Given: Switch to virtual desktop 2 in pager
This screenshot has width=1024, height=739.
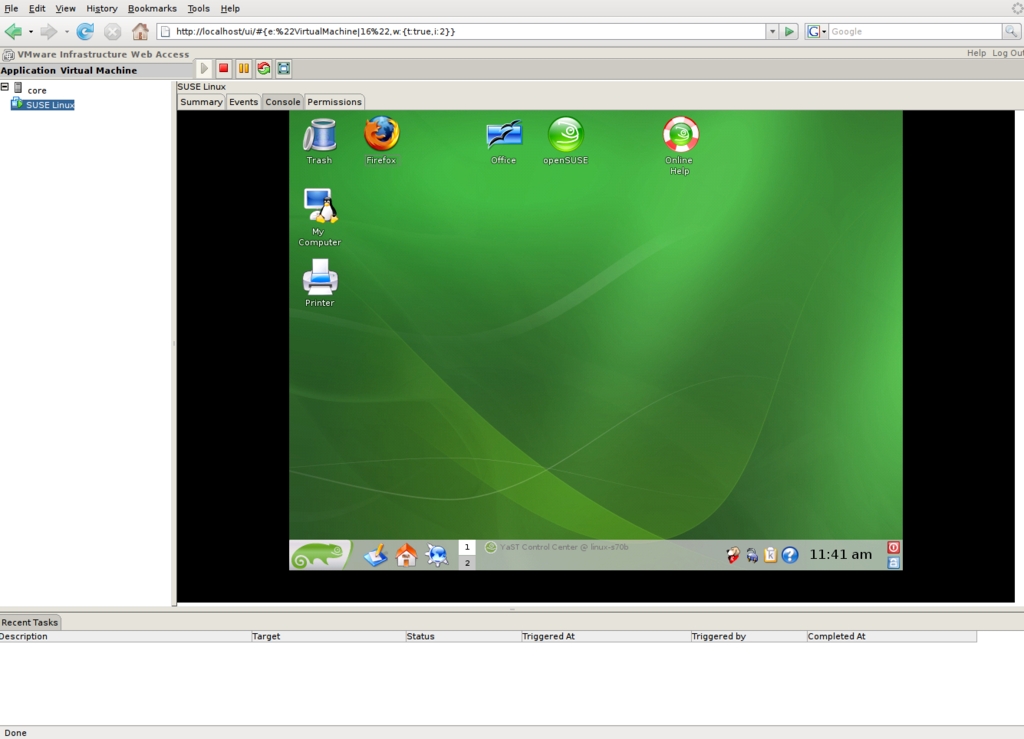Looking at the screenshot, I should (467, 563).
